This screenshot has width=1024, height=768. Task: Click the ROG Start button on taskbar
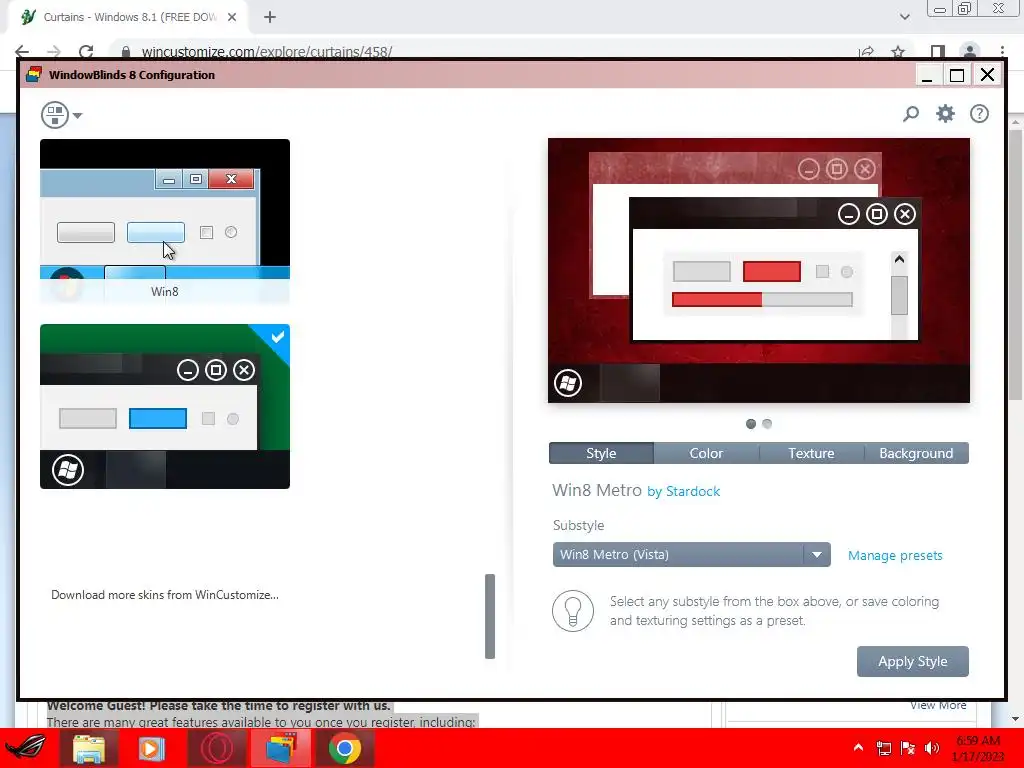26,748
